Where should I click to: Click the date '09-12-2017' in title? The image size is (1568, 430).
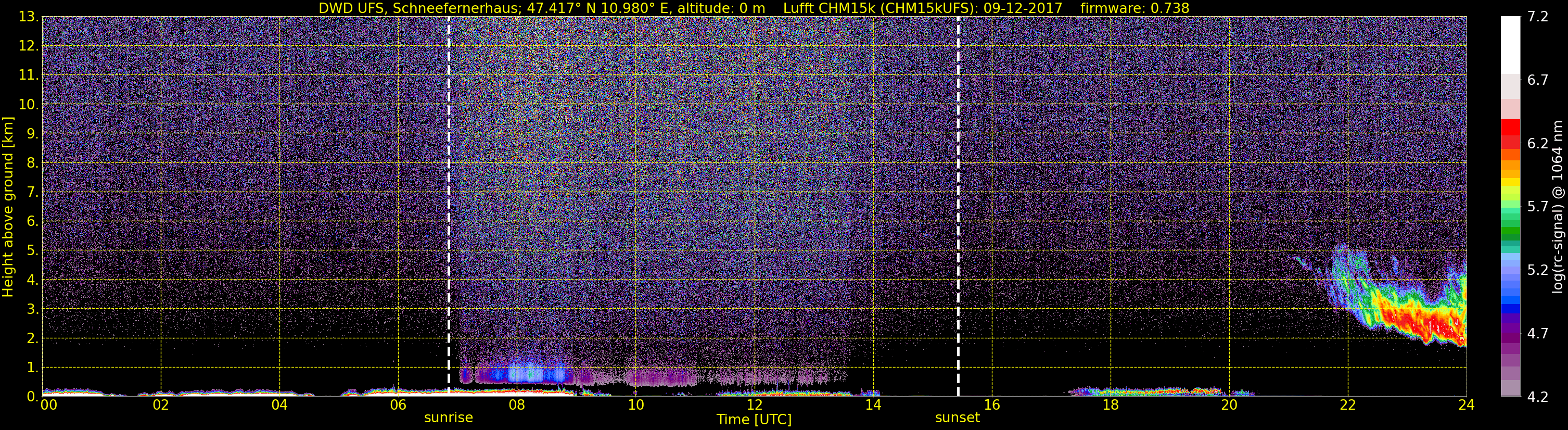[x=1023, y=8]
